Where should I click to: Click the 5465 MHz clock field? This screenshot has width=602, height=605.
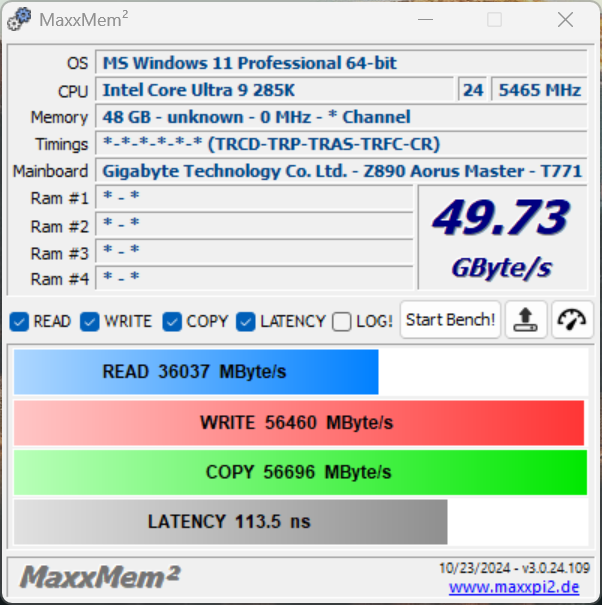coord(539,90)
